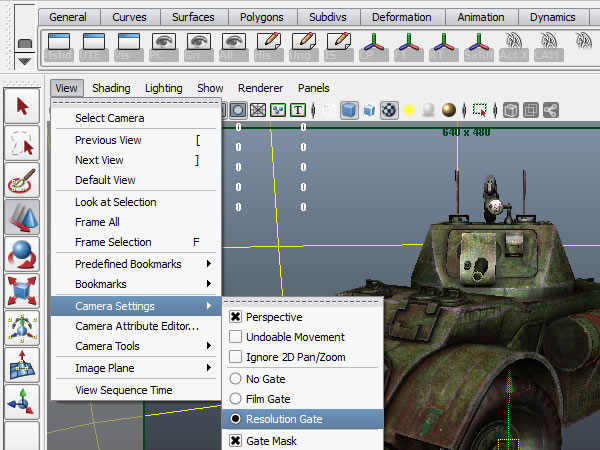Activate the Paint Selection tool

[x=22, y=180]
